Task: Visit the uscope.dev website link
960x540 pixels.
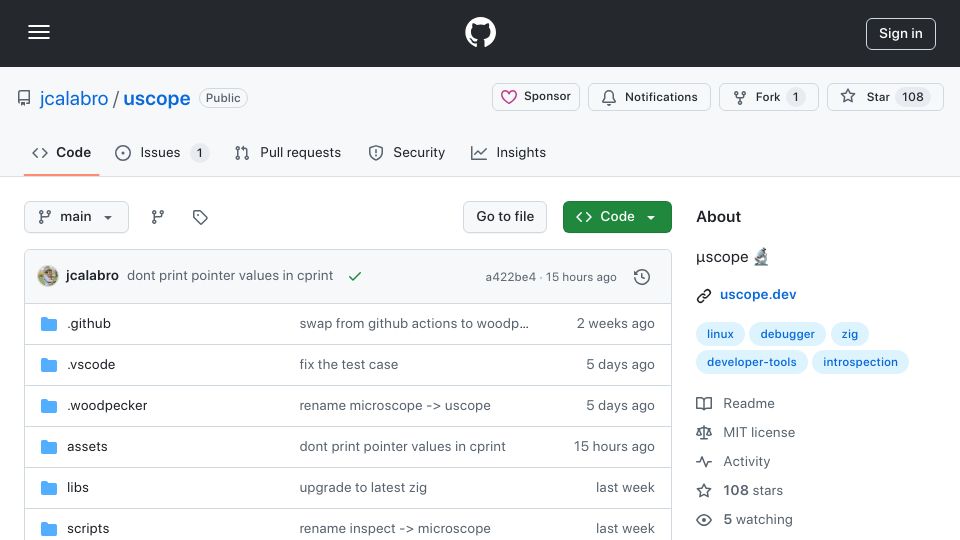Action: [758, 294]
